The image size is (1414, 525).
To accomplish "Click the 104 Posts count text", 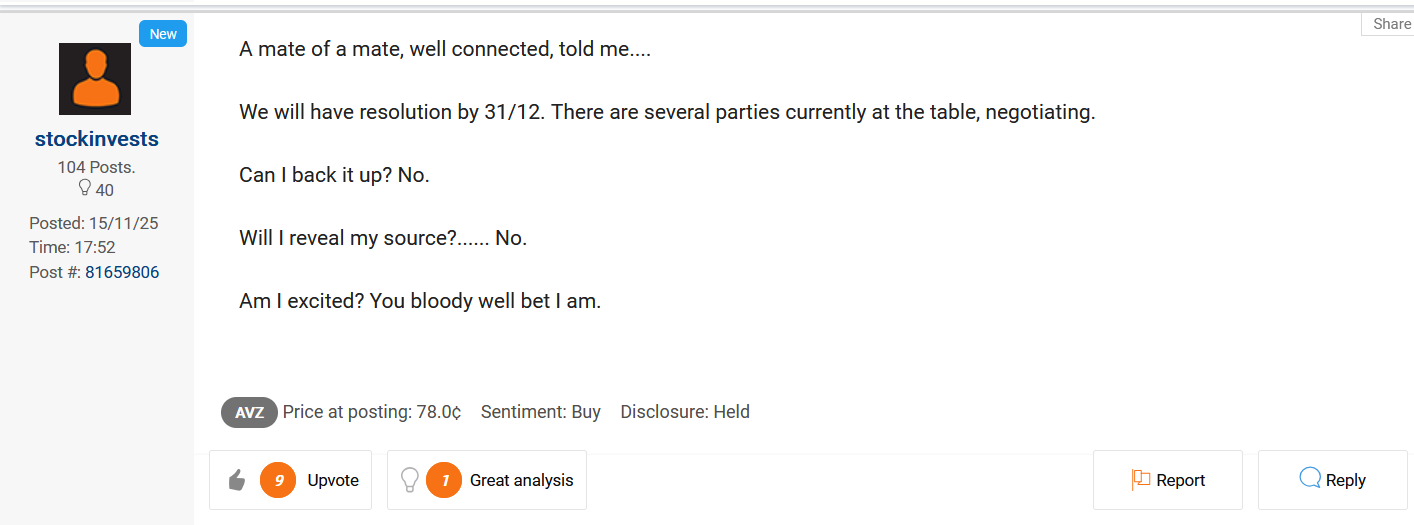I will [96, 167].
